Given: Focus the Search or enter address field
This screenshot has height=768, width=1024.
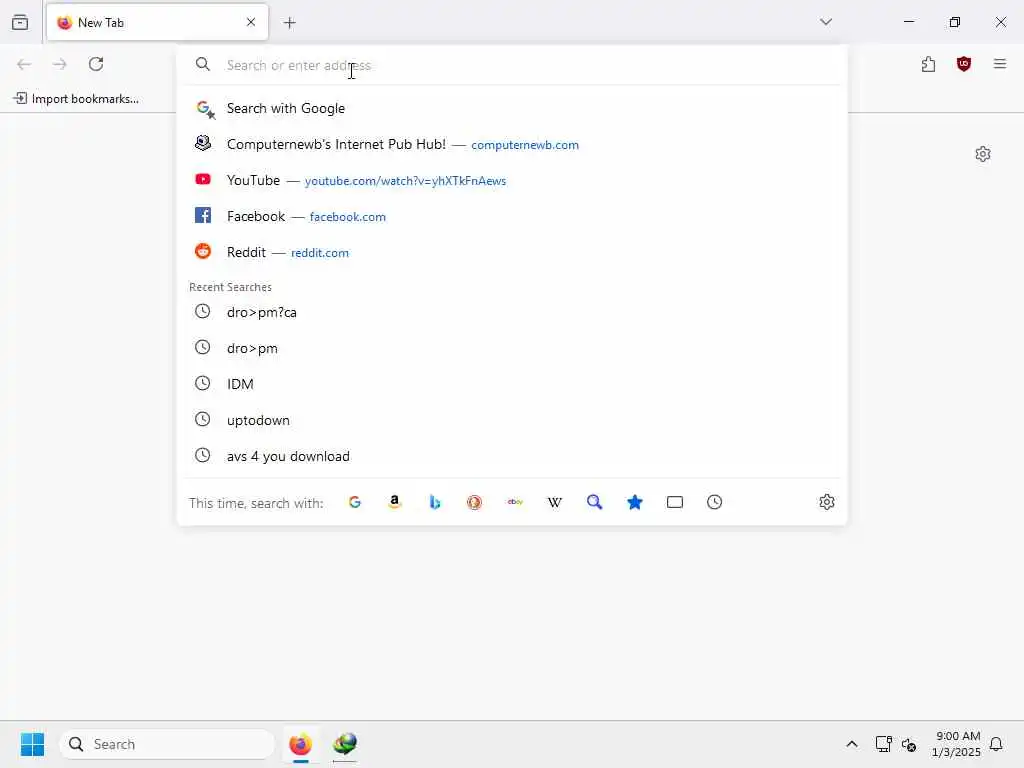Looking at the screenshot, I should [512, 65].
